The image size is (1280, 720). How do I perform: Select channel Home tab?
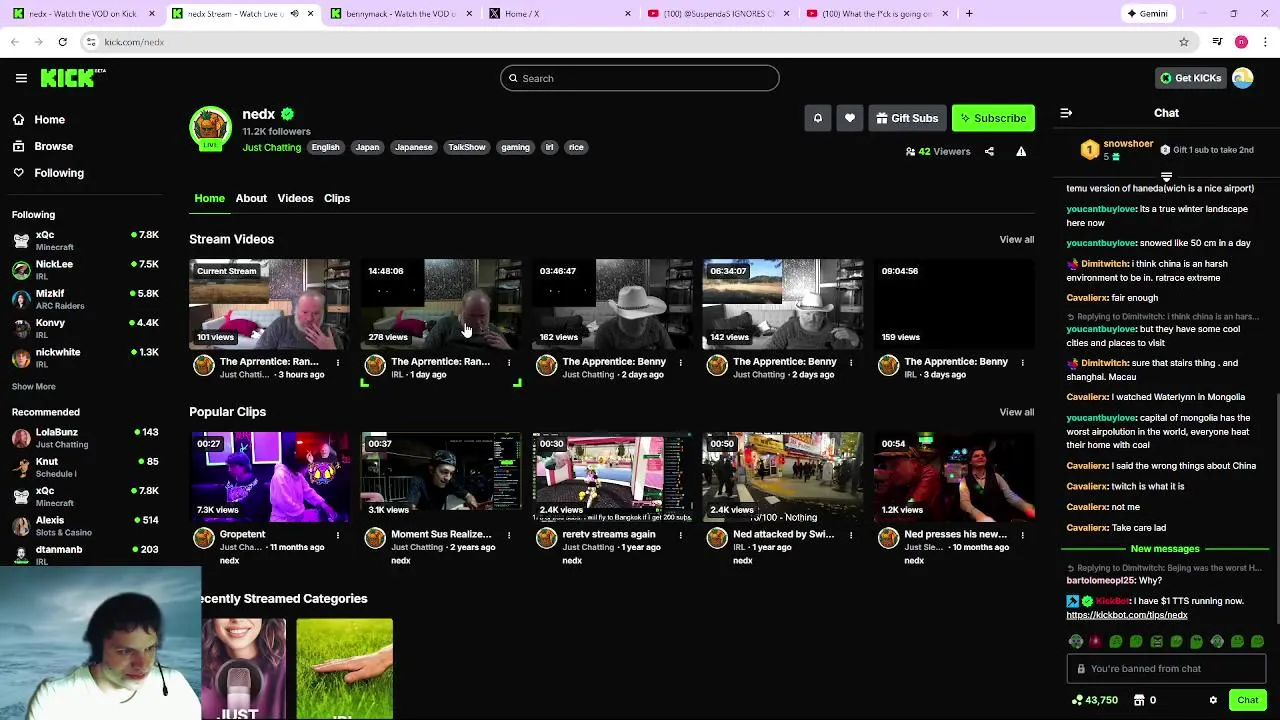click(x=209, y=198)
